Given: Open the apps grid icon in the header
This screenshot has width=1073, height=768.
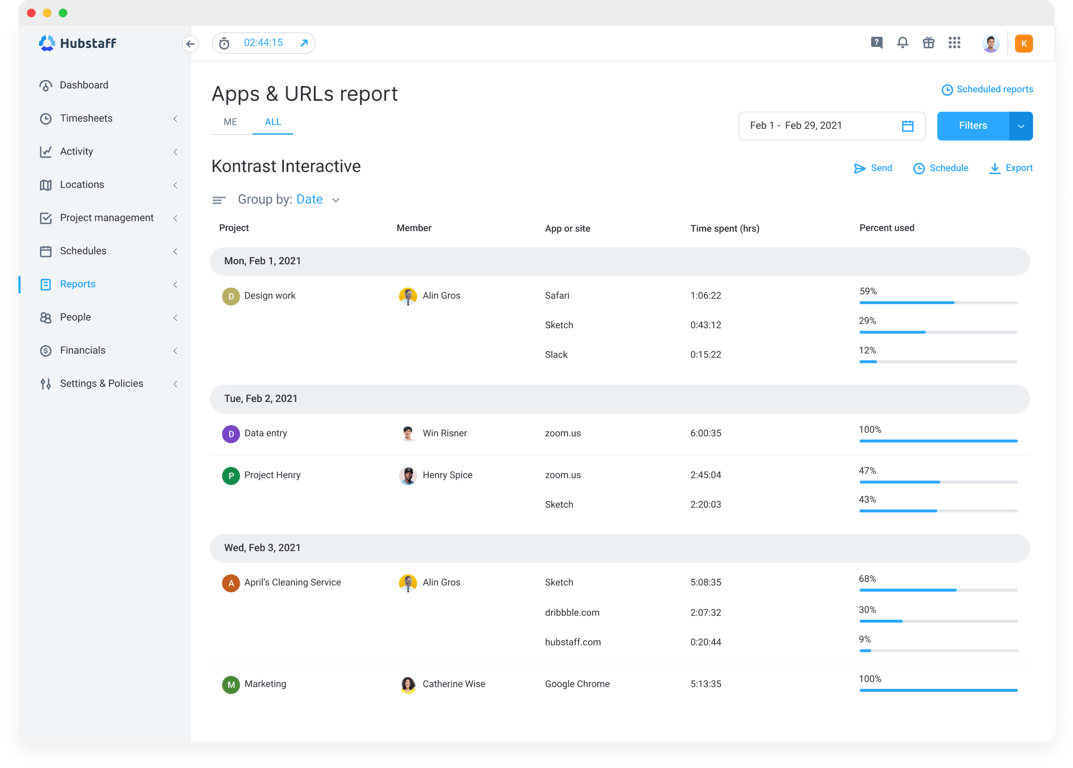Looking at the screenshot, I should 954,43.
